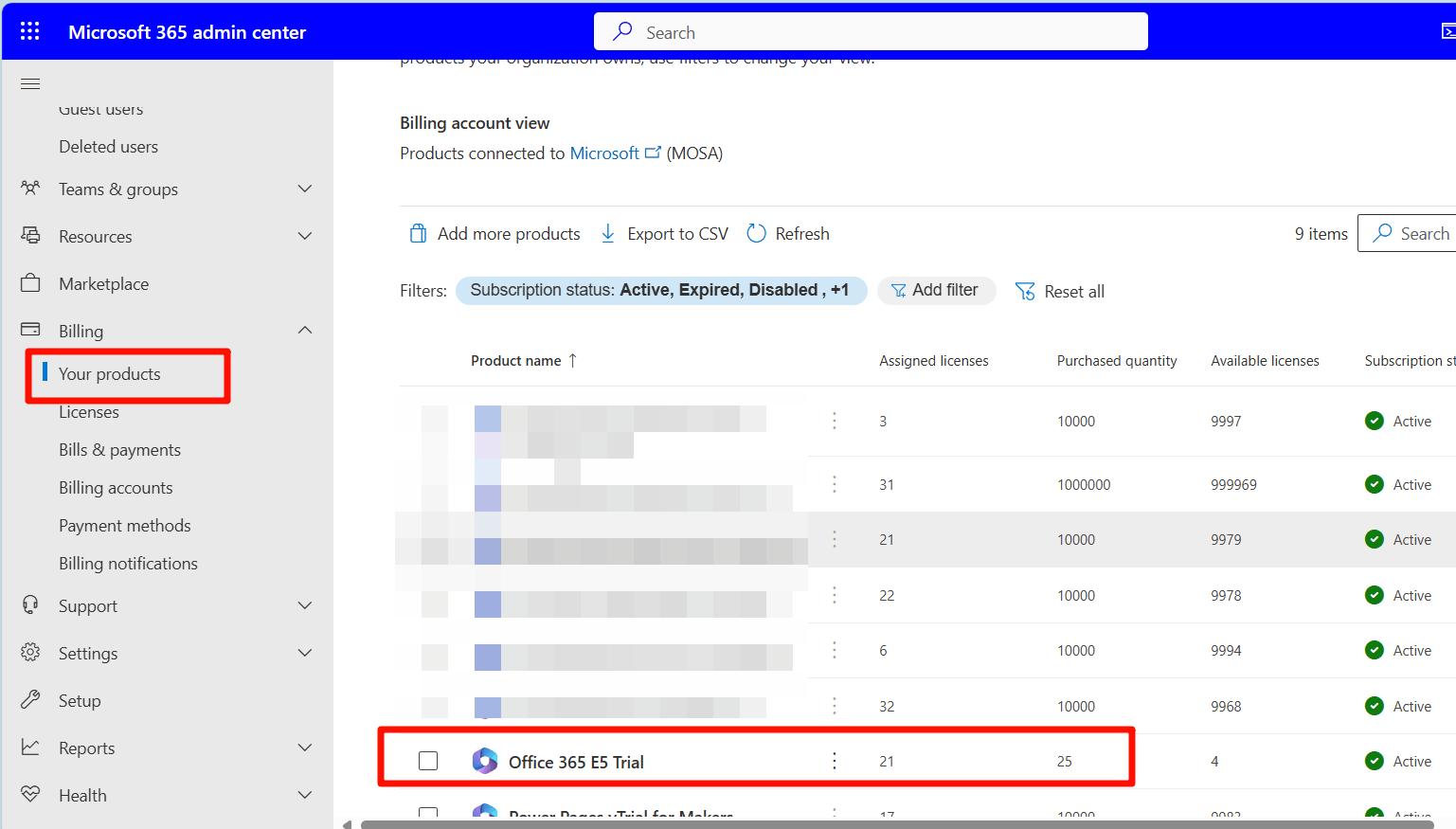
Task: Collapse the Billing section
Action: point(304,330)
